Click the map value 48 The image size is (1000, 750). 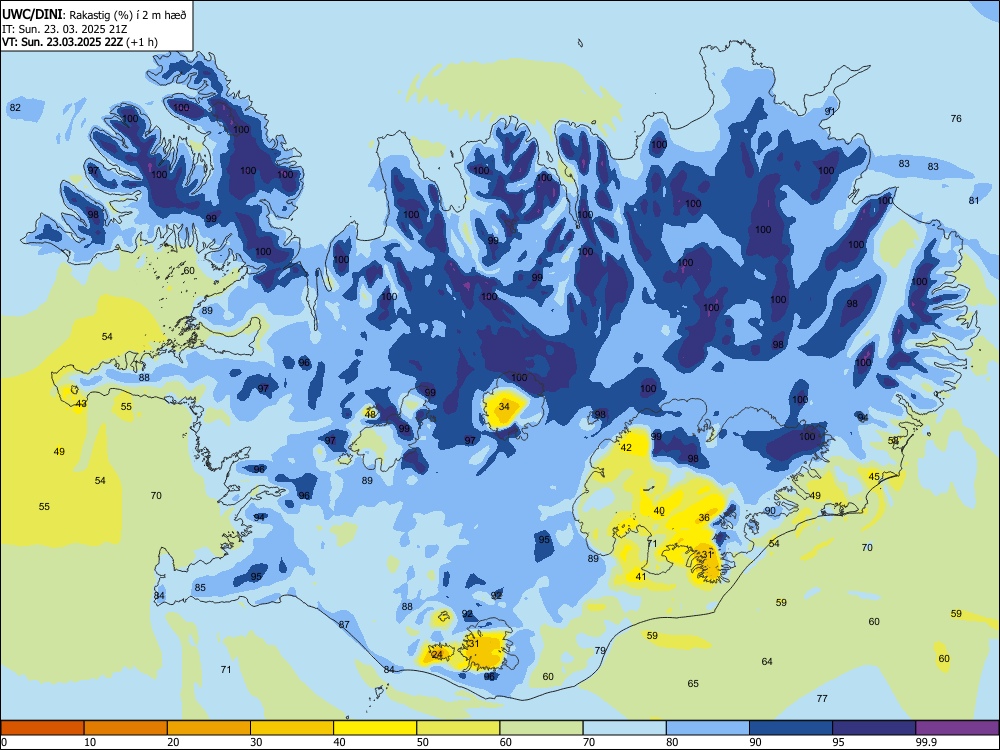click(371, 414)
